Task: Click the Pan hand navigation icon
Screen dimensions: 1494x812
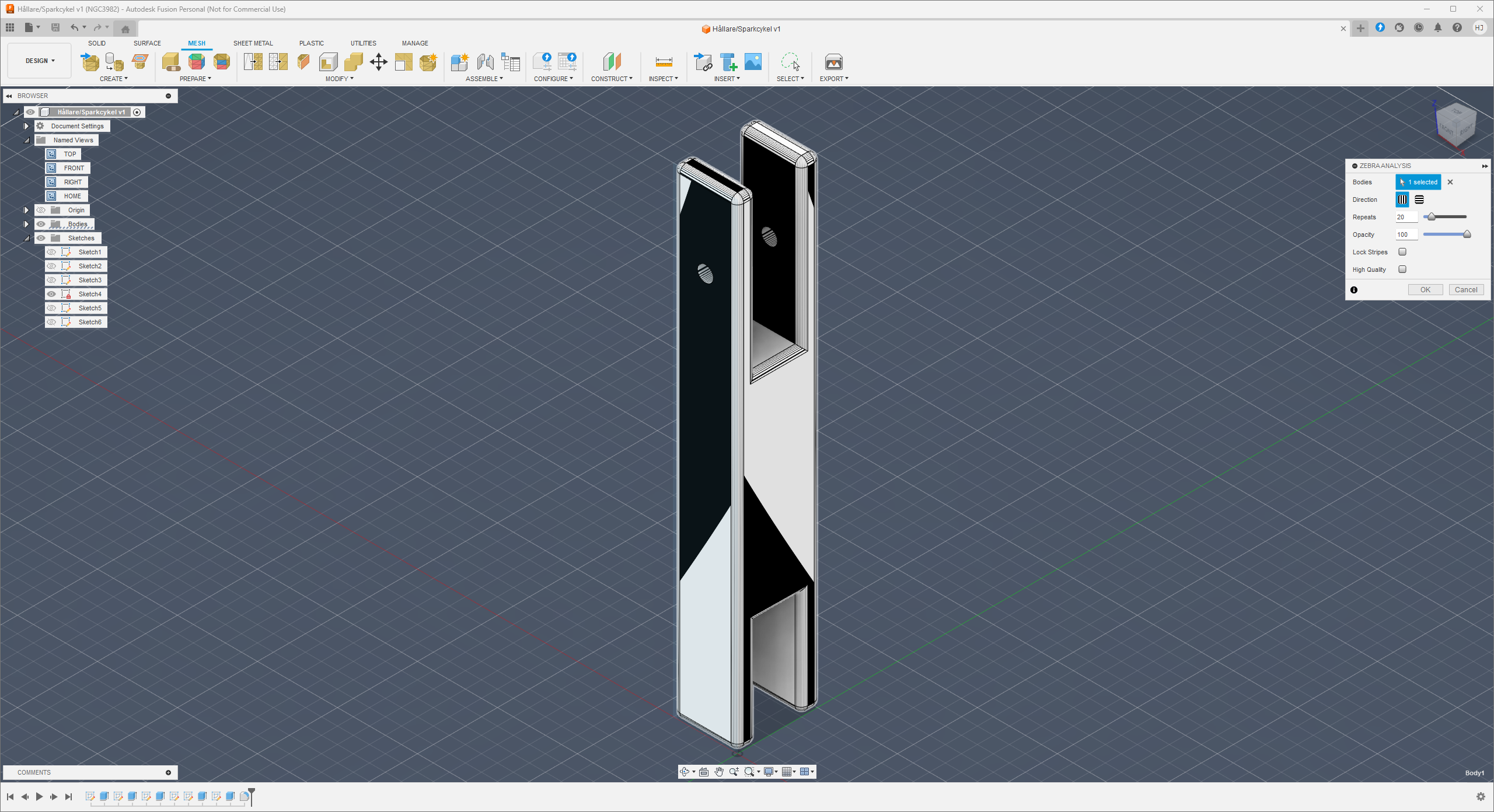Action: (719, 772)
